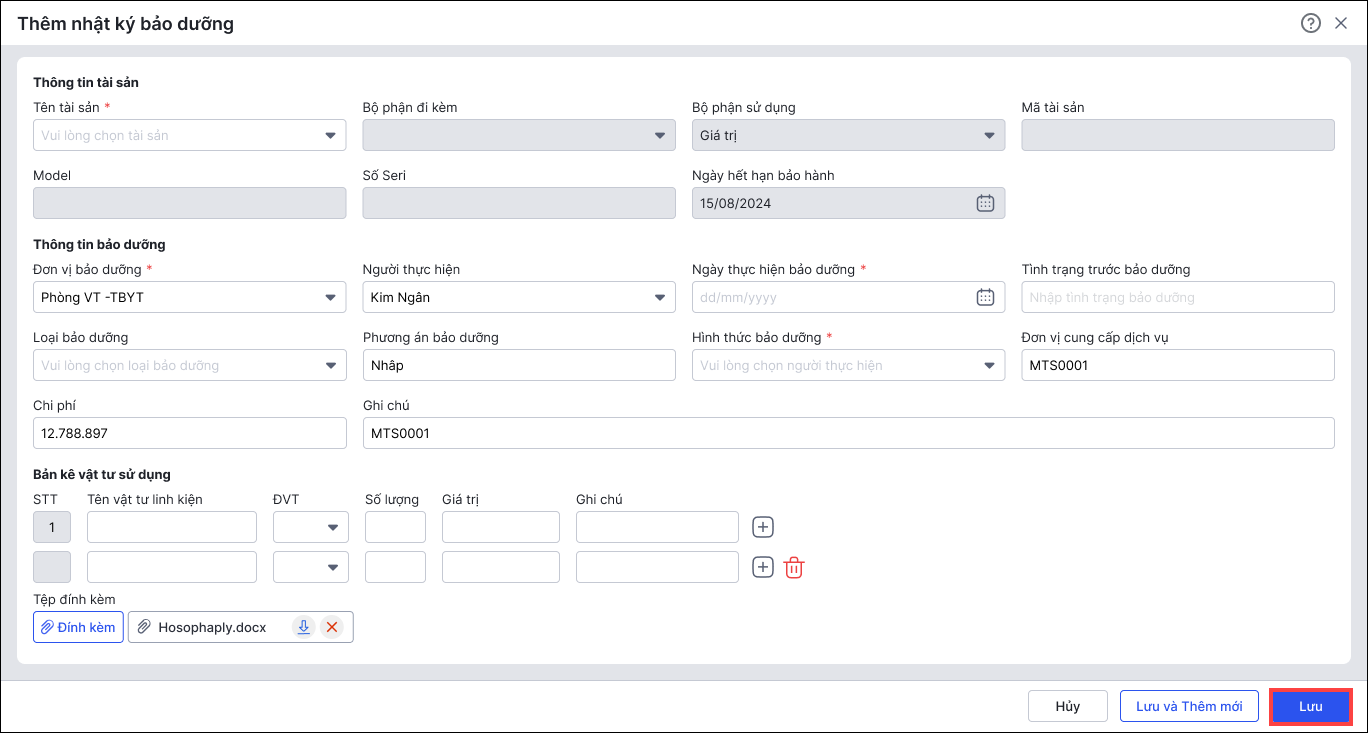Click calendar icon in Ngày hết hạn bảo hành
Image resolution: width=1368 pixels, height=733 pixels.
985,203
